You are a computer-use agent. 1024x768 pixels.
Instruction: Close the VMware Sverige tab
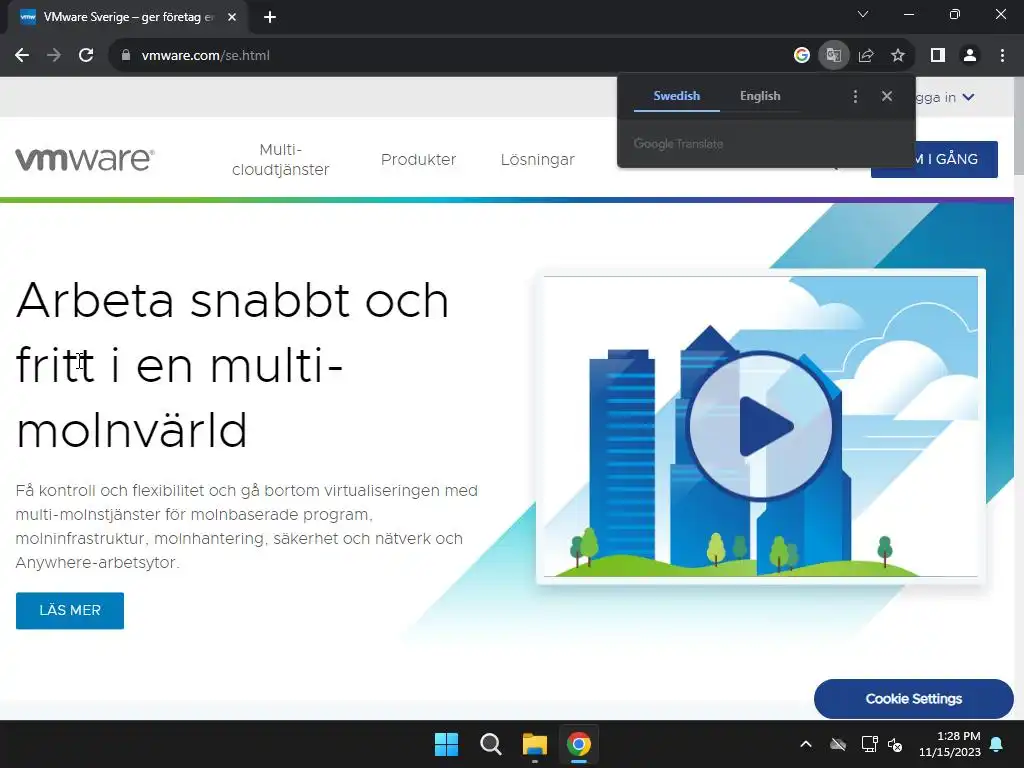pyautogui.click(x=232, y=17)
